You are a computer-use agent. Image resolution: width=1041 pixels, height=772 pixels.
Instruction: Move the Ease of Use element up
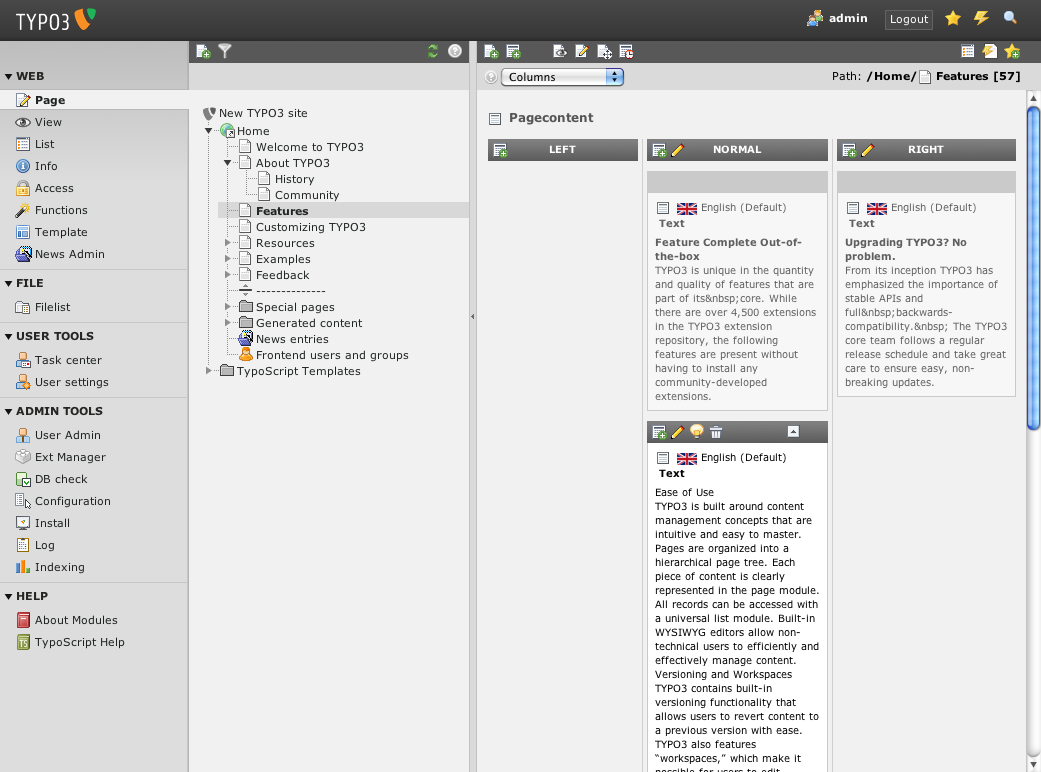[x=793, y=432]
